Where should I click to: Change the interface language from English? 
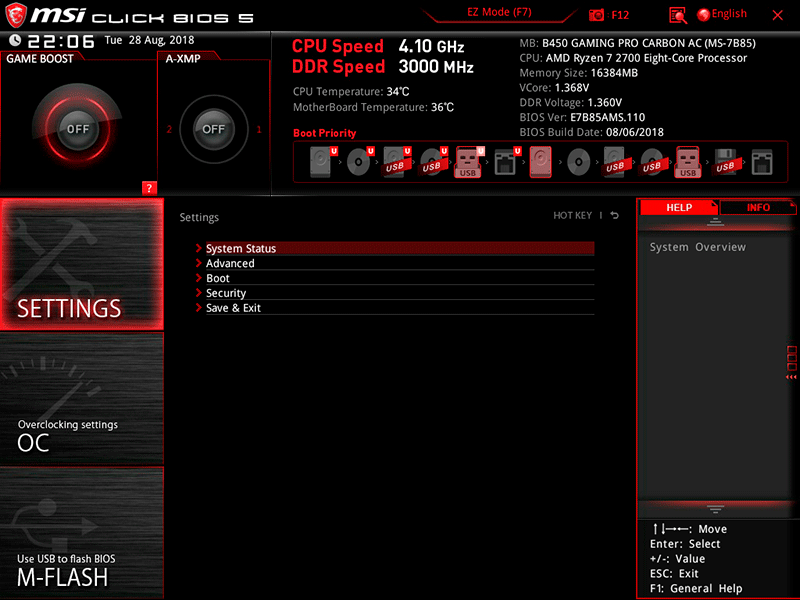coord(723,13)
